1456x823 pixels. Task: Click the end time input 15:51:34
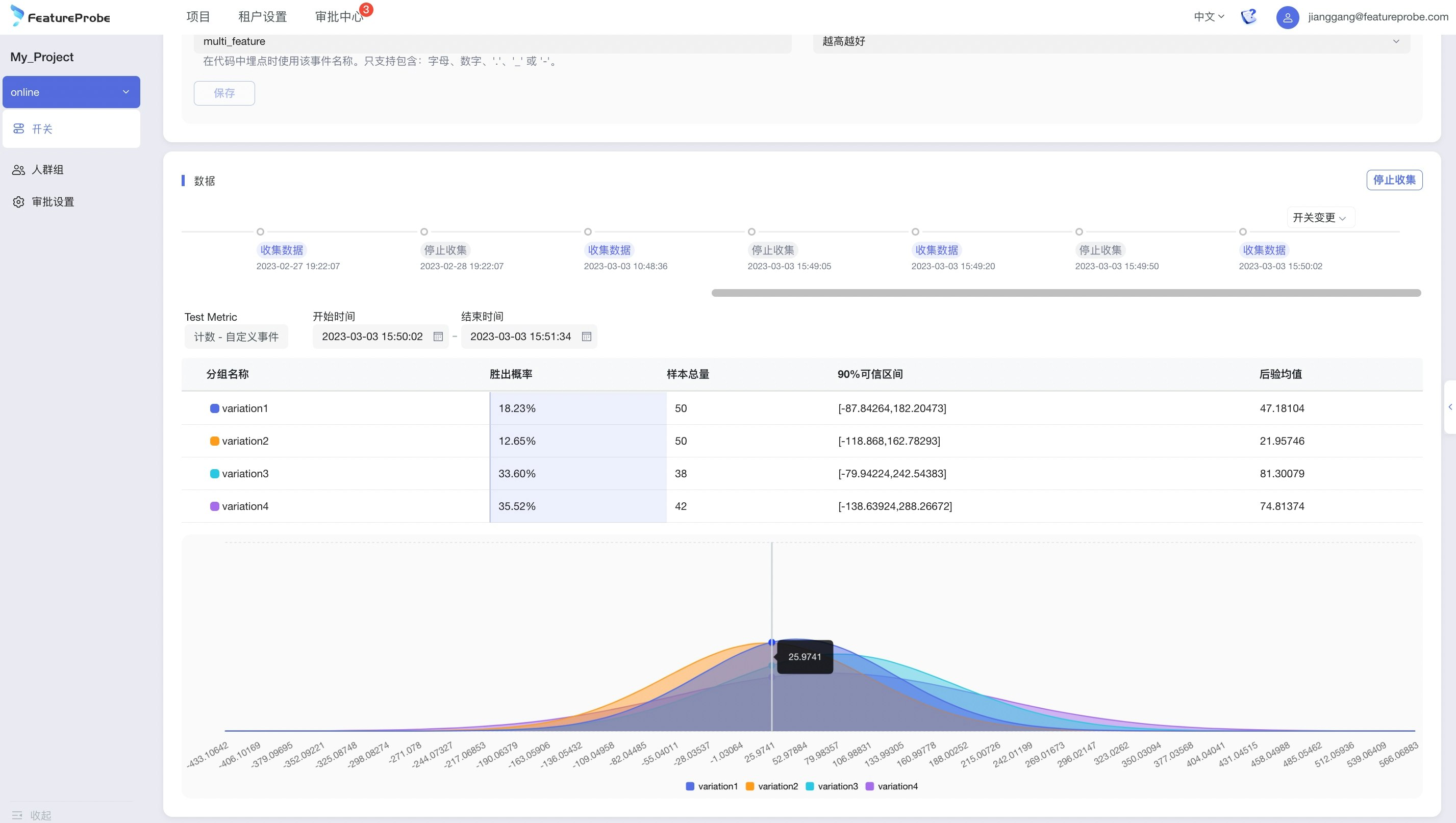pyautogui.click(x=529, y=337)
